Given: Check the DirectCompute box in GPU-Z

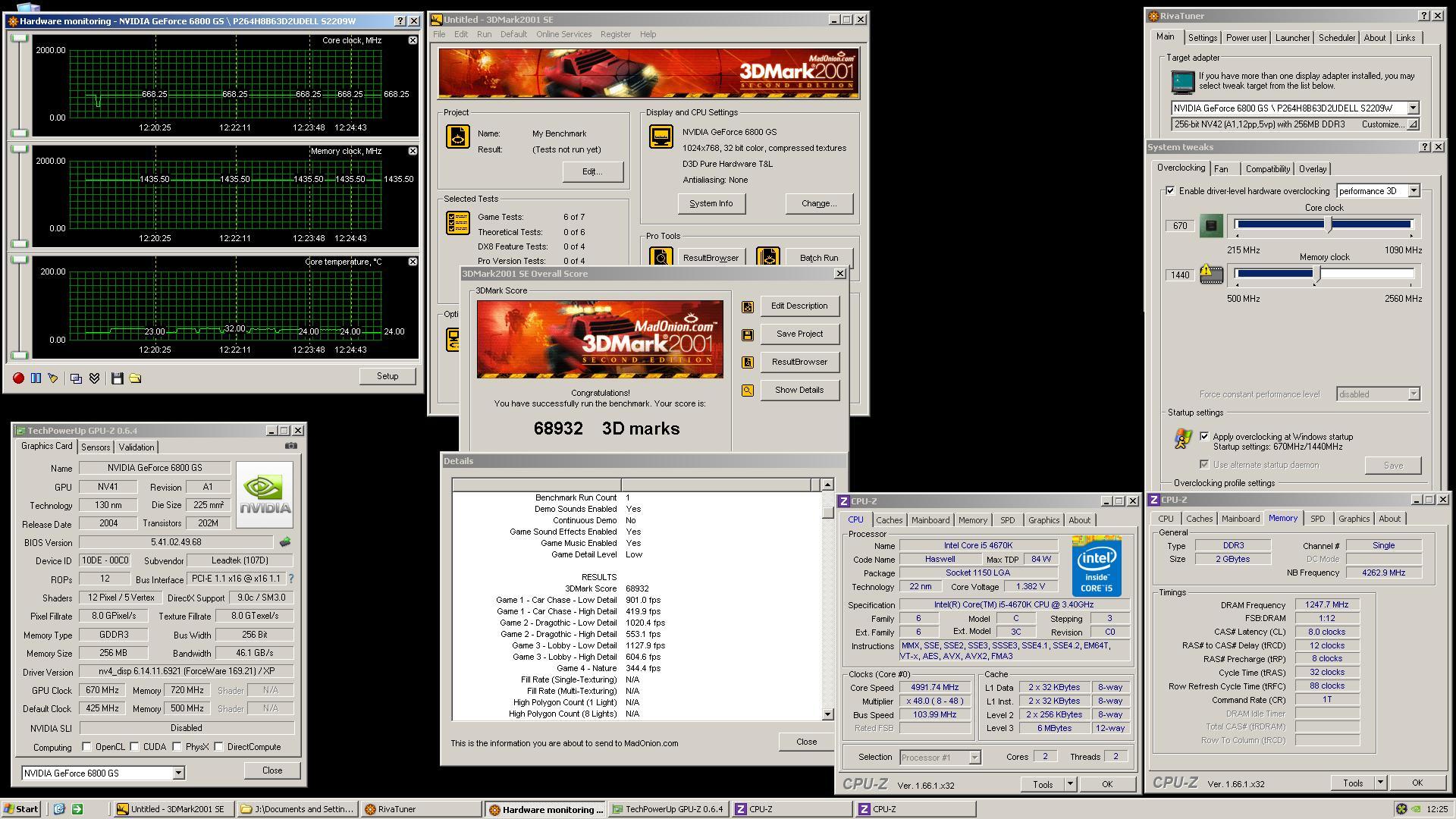Looking at the screenshot, I should (x=218, y=747).
